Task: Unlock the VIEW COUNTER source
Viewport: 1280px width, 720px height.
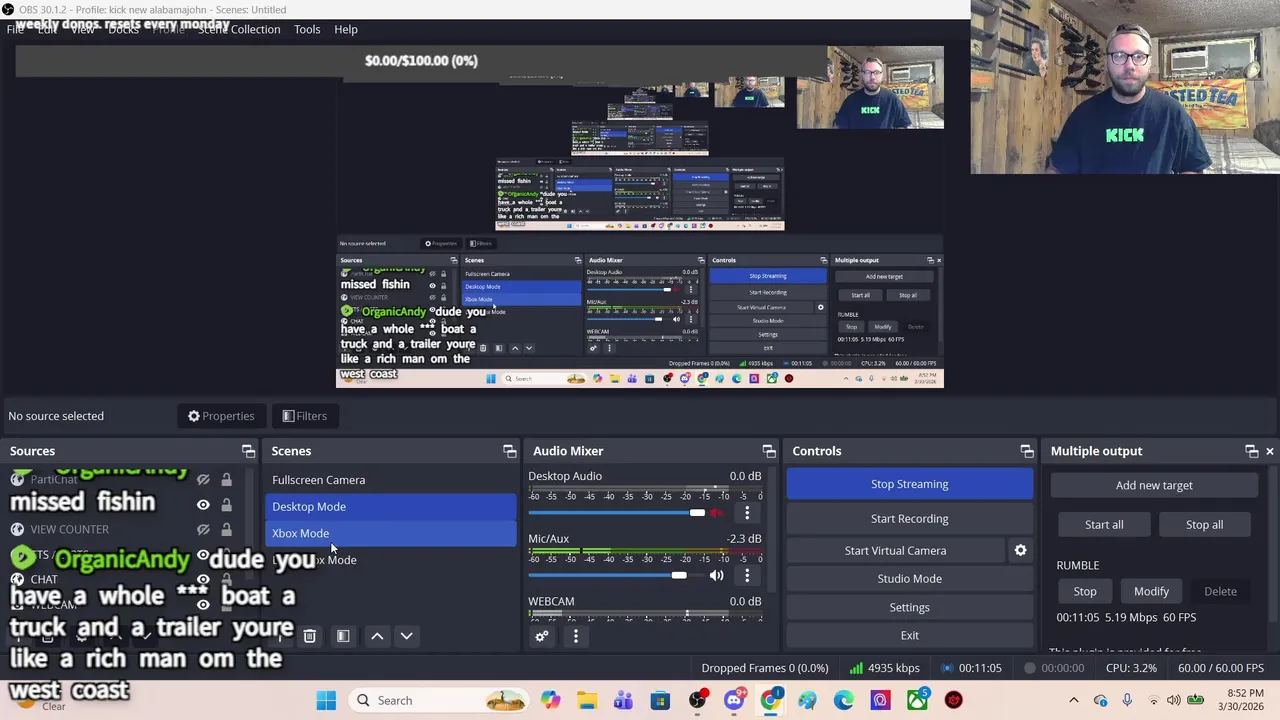Action: [226, 529]
